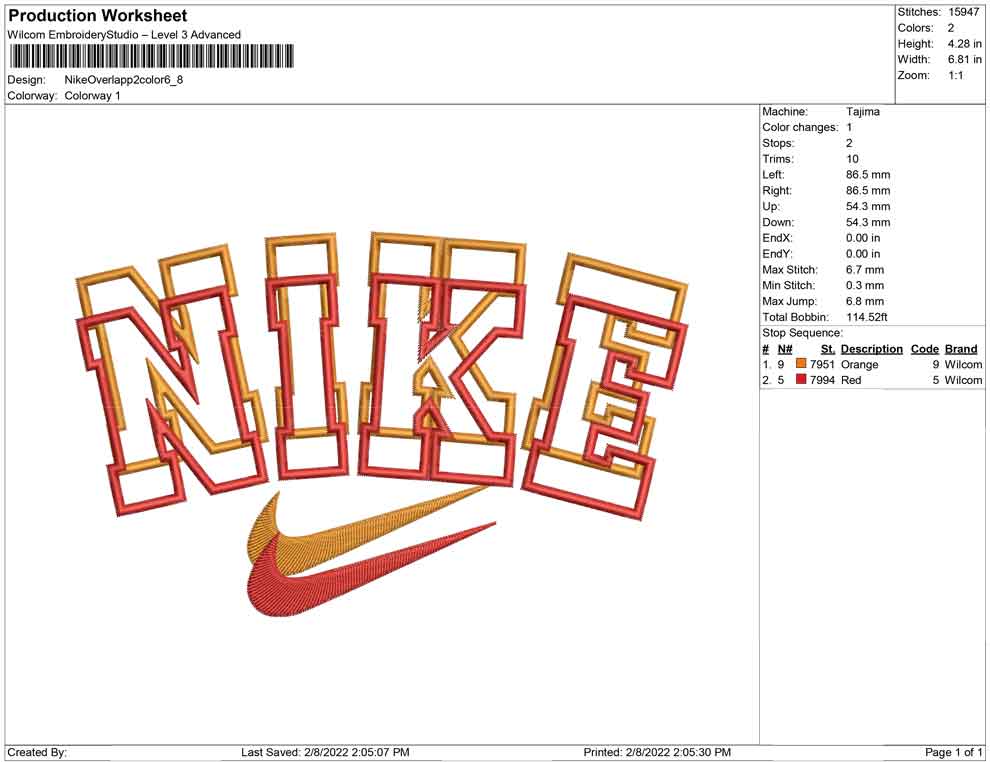Click thread number 7994
This screenshot has height=762, width=990.
822,380
